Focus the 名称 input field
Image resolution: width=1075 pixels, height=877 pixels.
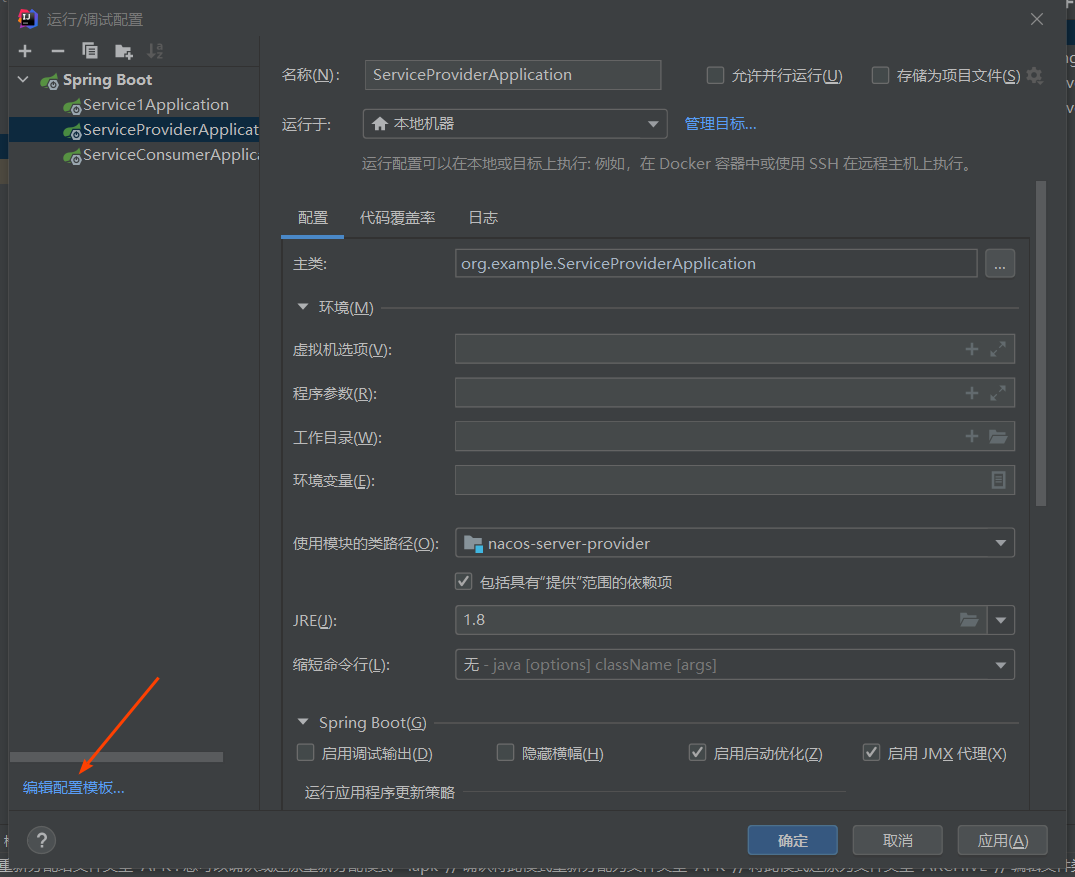[513, 75]
